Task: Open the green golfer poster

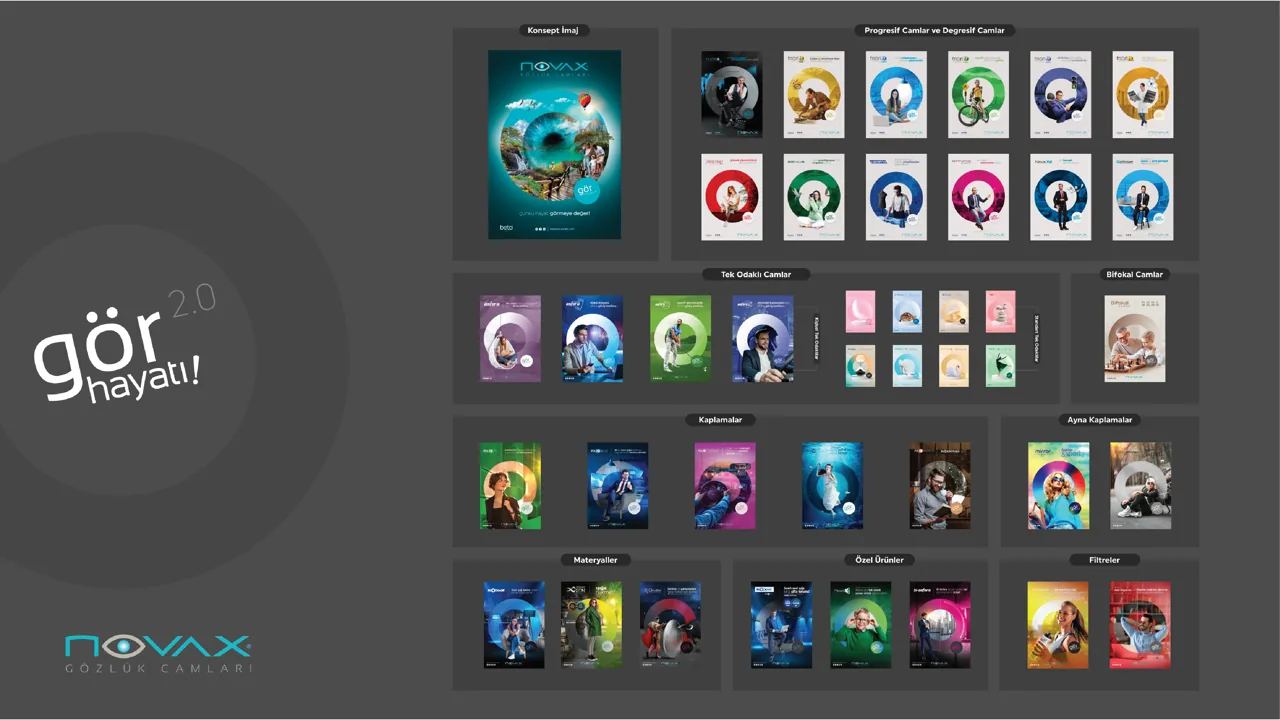Action: point(680,338)
